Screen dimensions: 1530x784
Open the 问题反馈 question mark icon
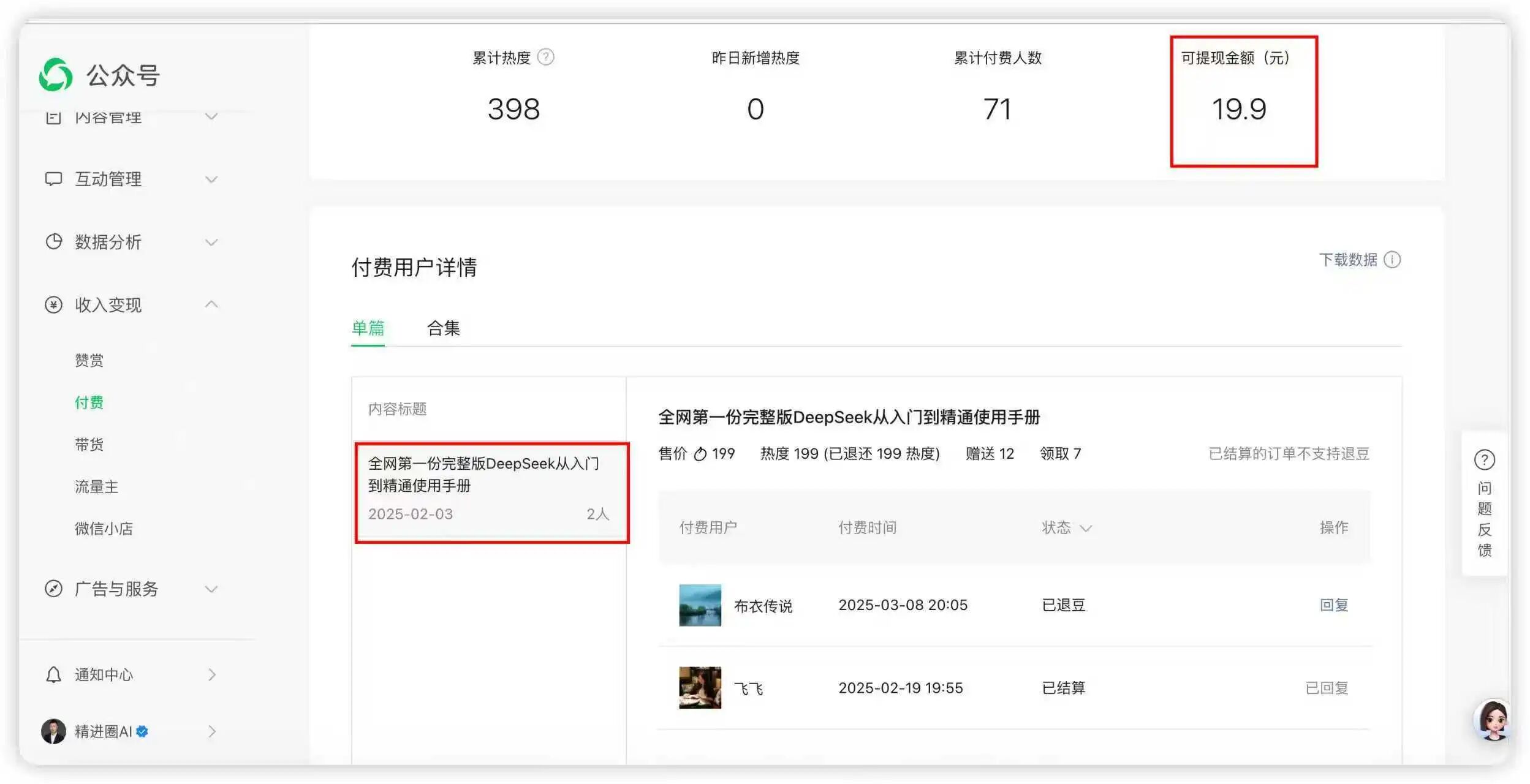1484,459
